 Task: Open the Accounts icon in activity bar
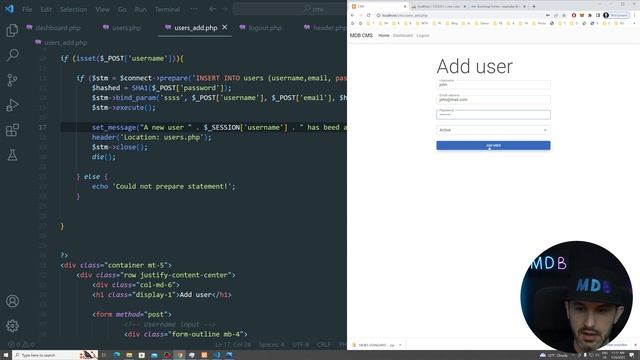click(x=12, y=301)
